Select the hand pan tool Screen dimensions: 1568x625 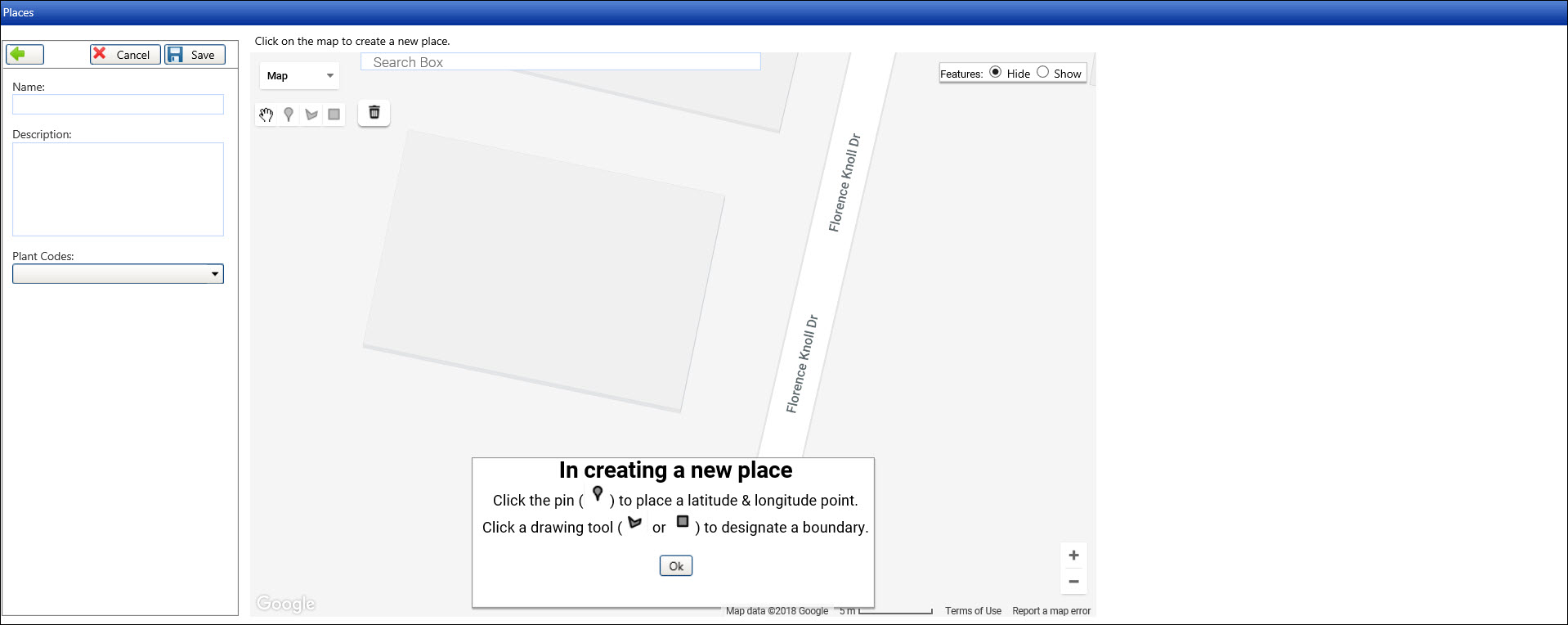(267, 115)
